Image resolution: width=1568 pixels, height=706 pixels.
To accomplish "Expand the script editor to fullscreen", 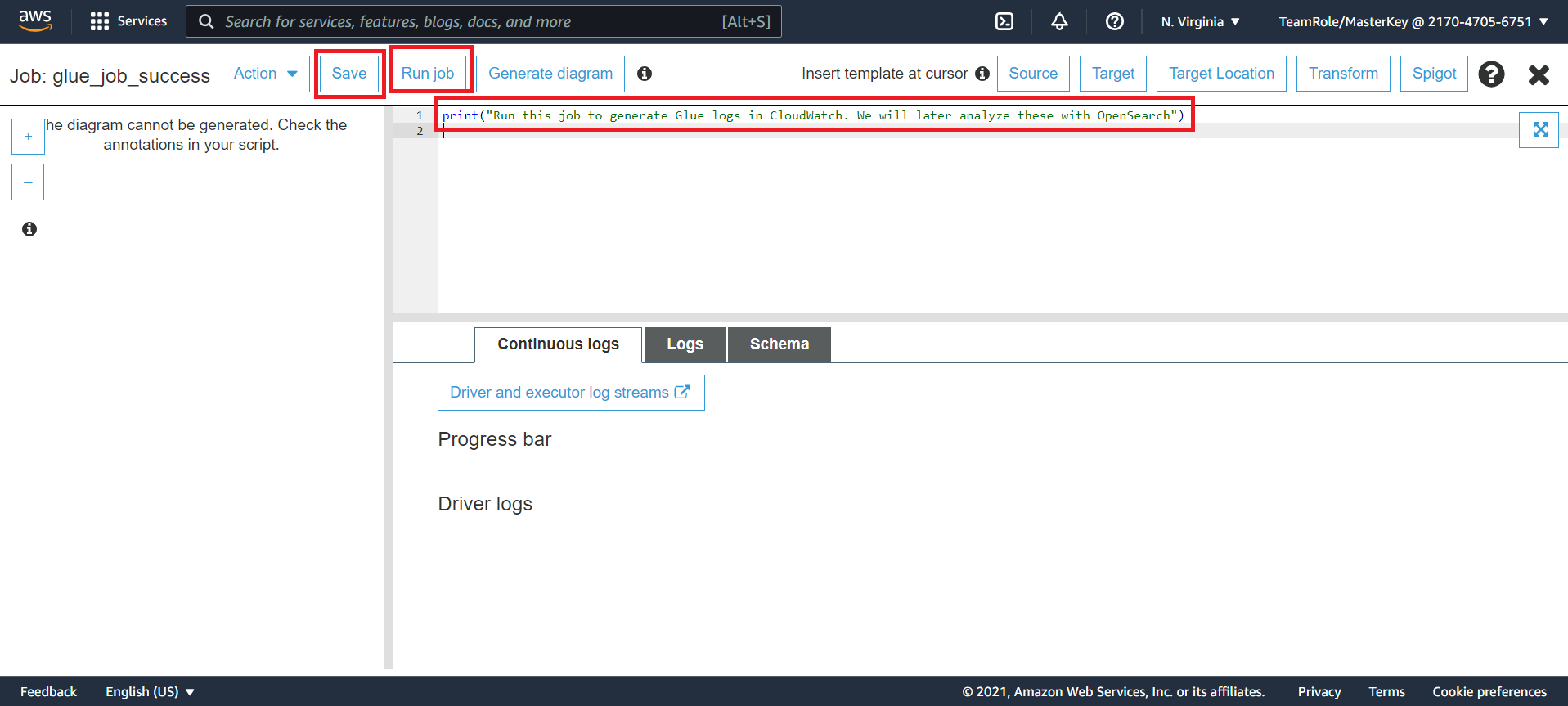I will click(1539, 129).
